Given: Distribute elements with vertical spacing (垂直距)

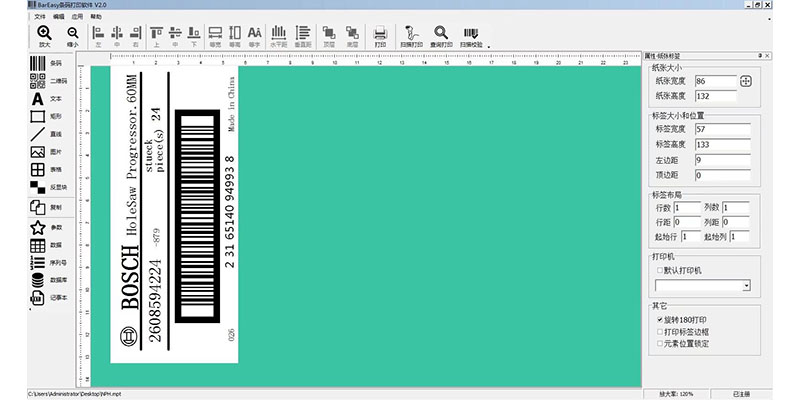Looking at the screenshot, I should 303,33.
